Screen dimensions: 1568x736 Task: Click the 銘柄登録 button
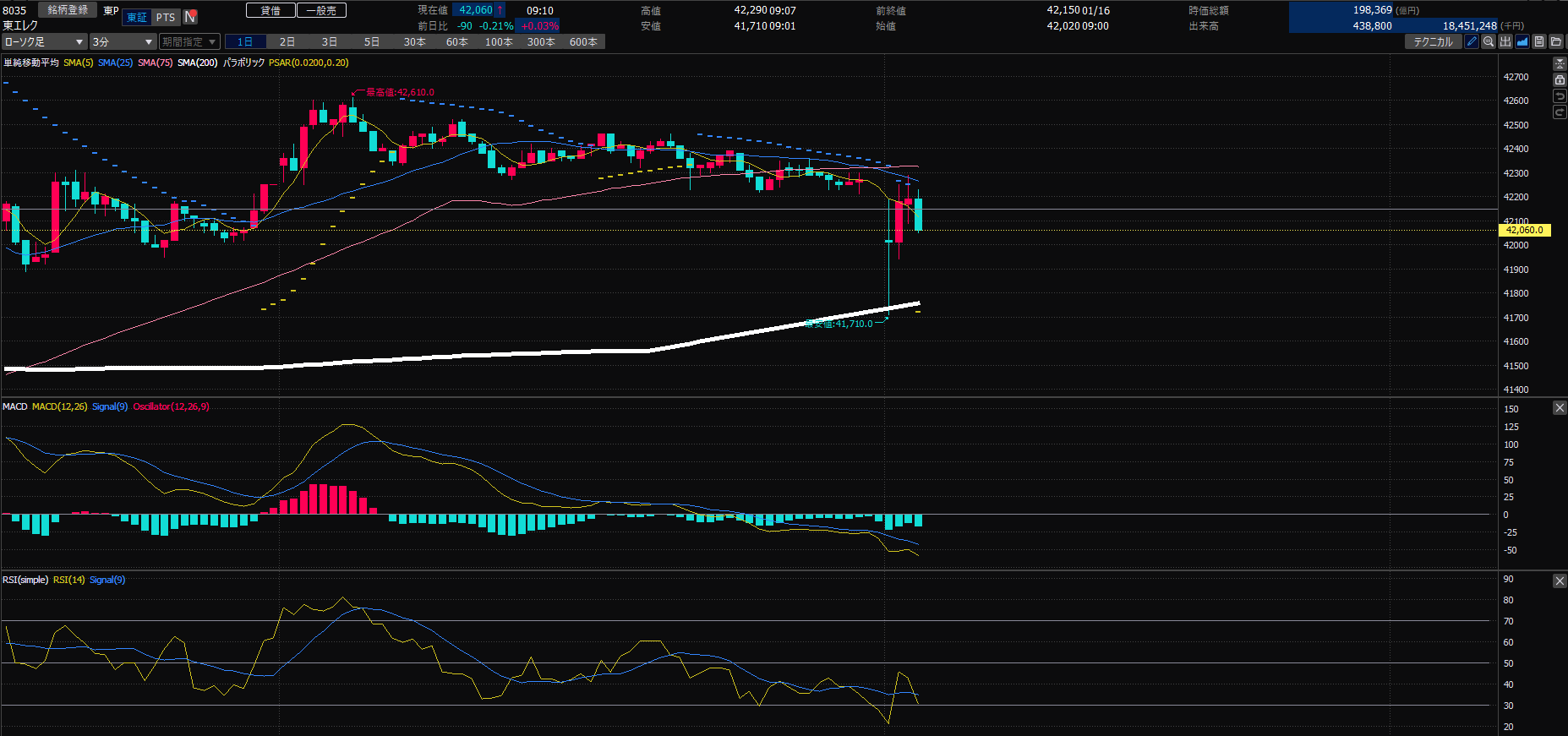[68, 10]
